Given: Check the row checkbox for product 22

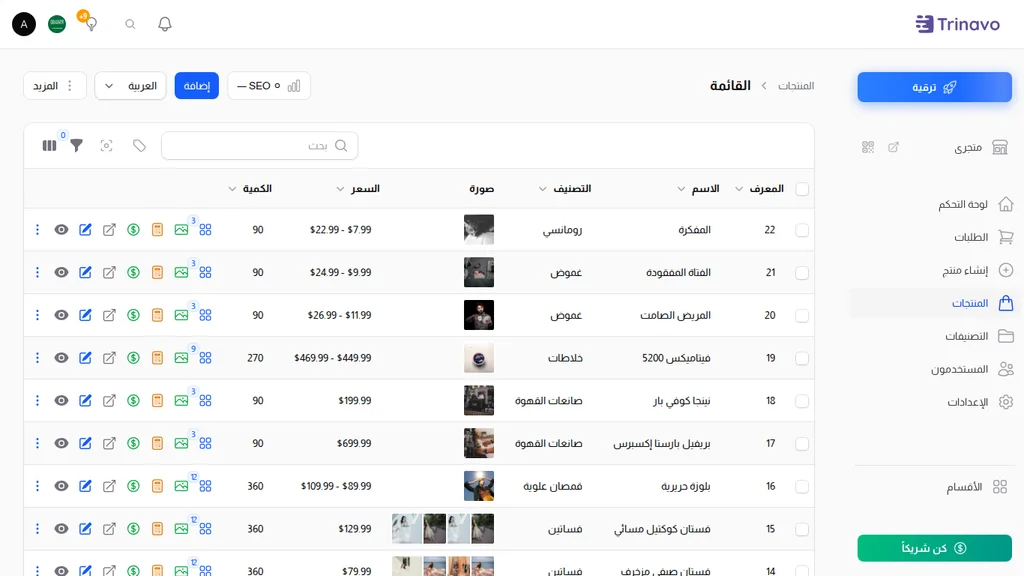Looking at the screenshot, I should (802, 231).
